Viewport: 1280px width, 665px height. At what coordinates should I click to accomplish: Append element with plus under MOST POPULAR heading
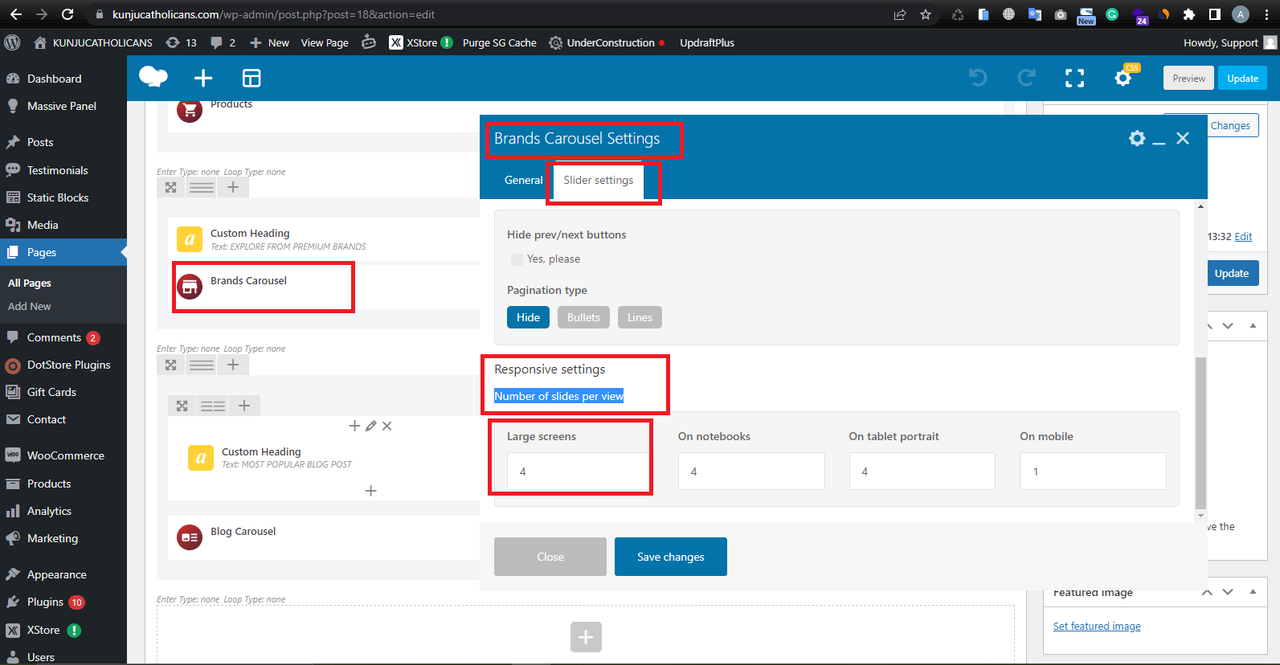[370, 490]
